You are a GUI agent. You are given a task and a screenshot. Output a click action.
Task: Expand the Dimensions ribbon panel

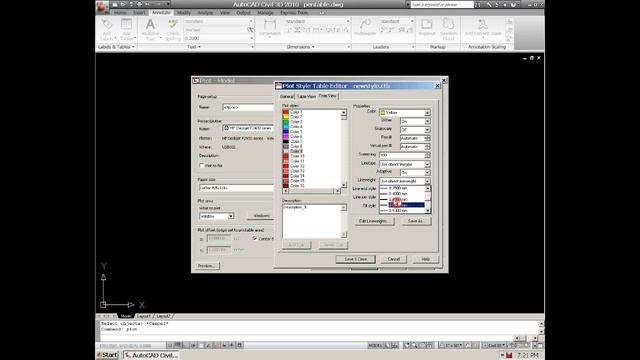pos(301,47)
